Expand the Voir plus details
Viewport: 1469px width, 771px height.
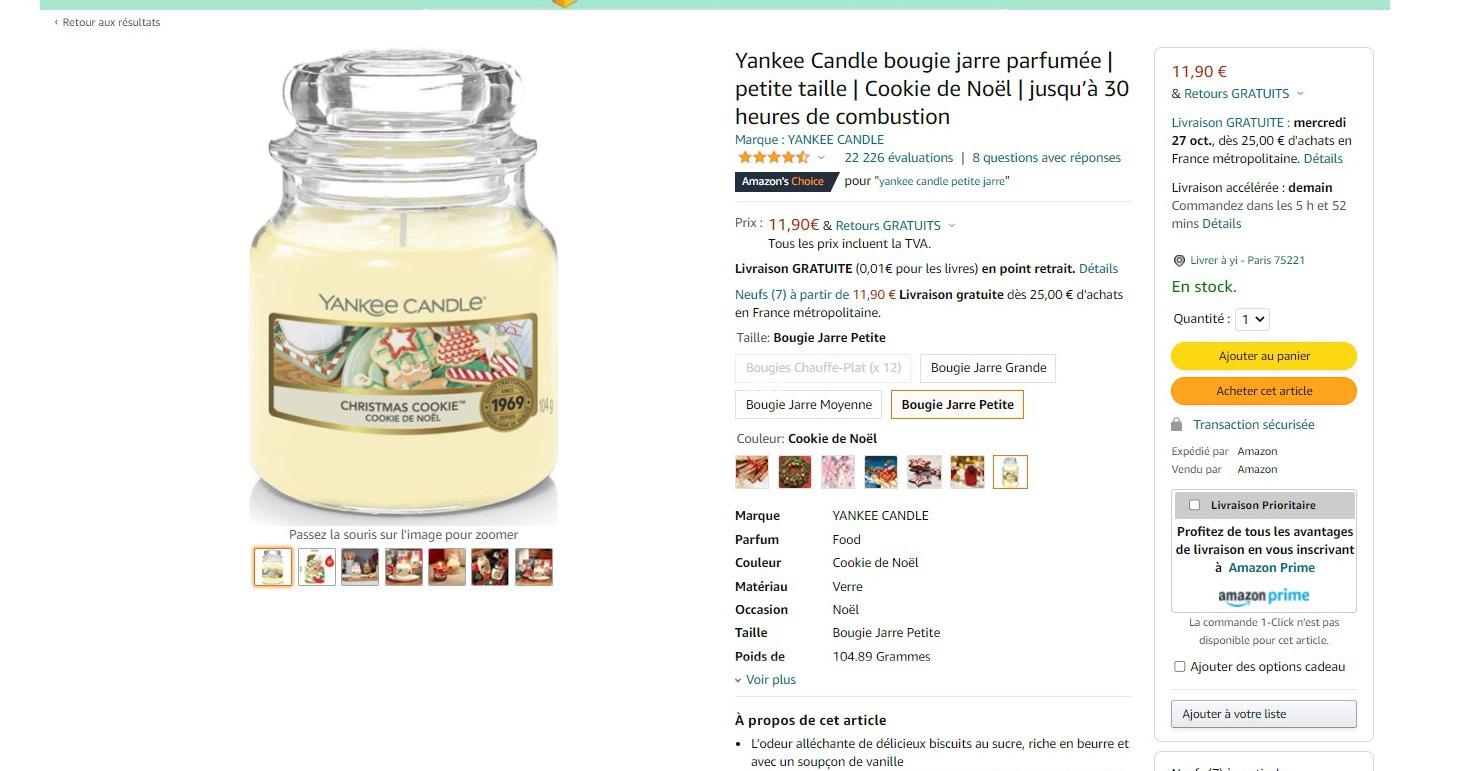tap(766, 680)
